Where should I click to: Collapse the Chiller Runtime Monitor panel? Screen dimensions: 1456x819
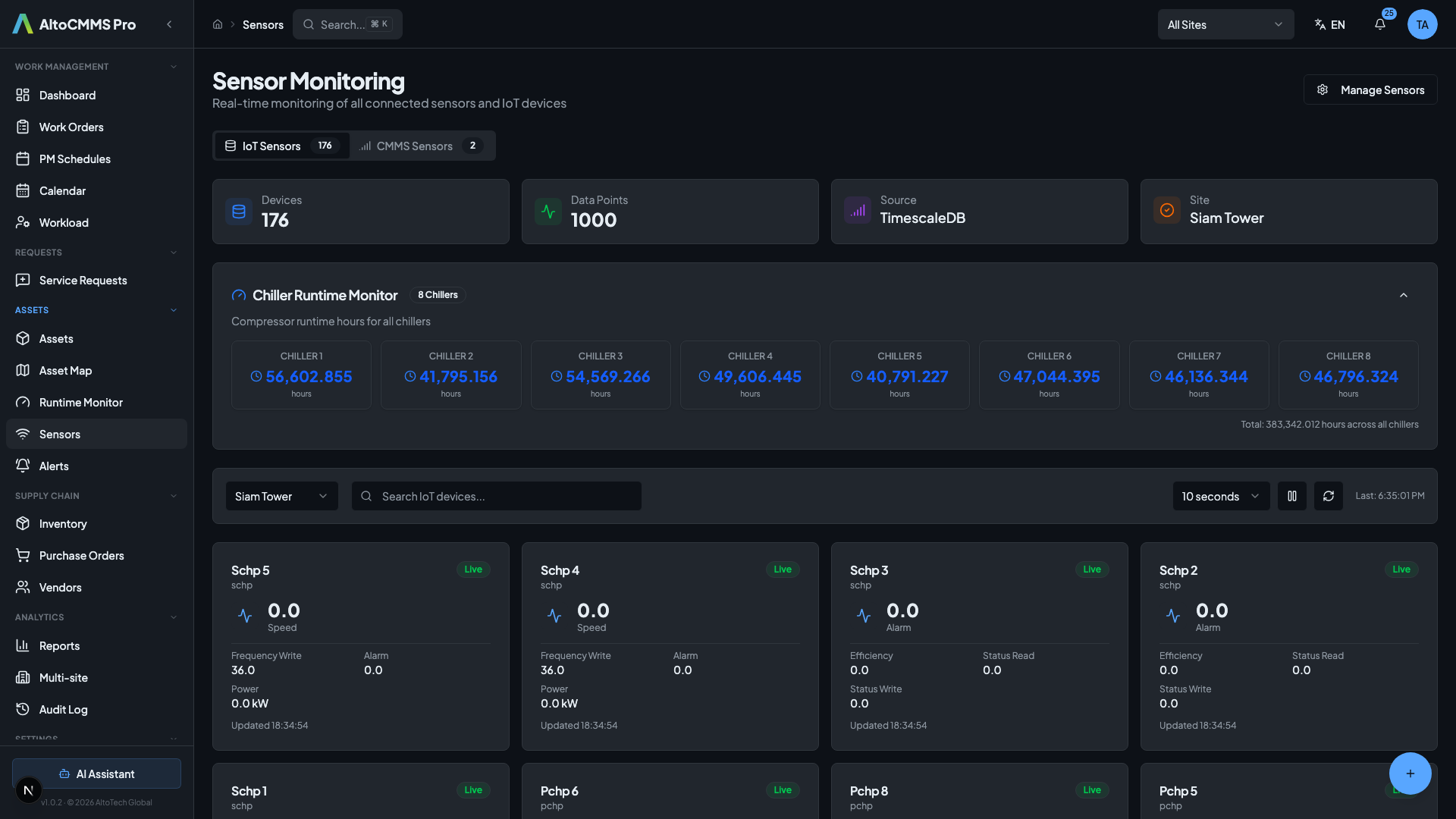point(1403,295)
